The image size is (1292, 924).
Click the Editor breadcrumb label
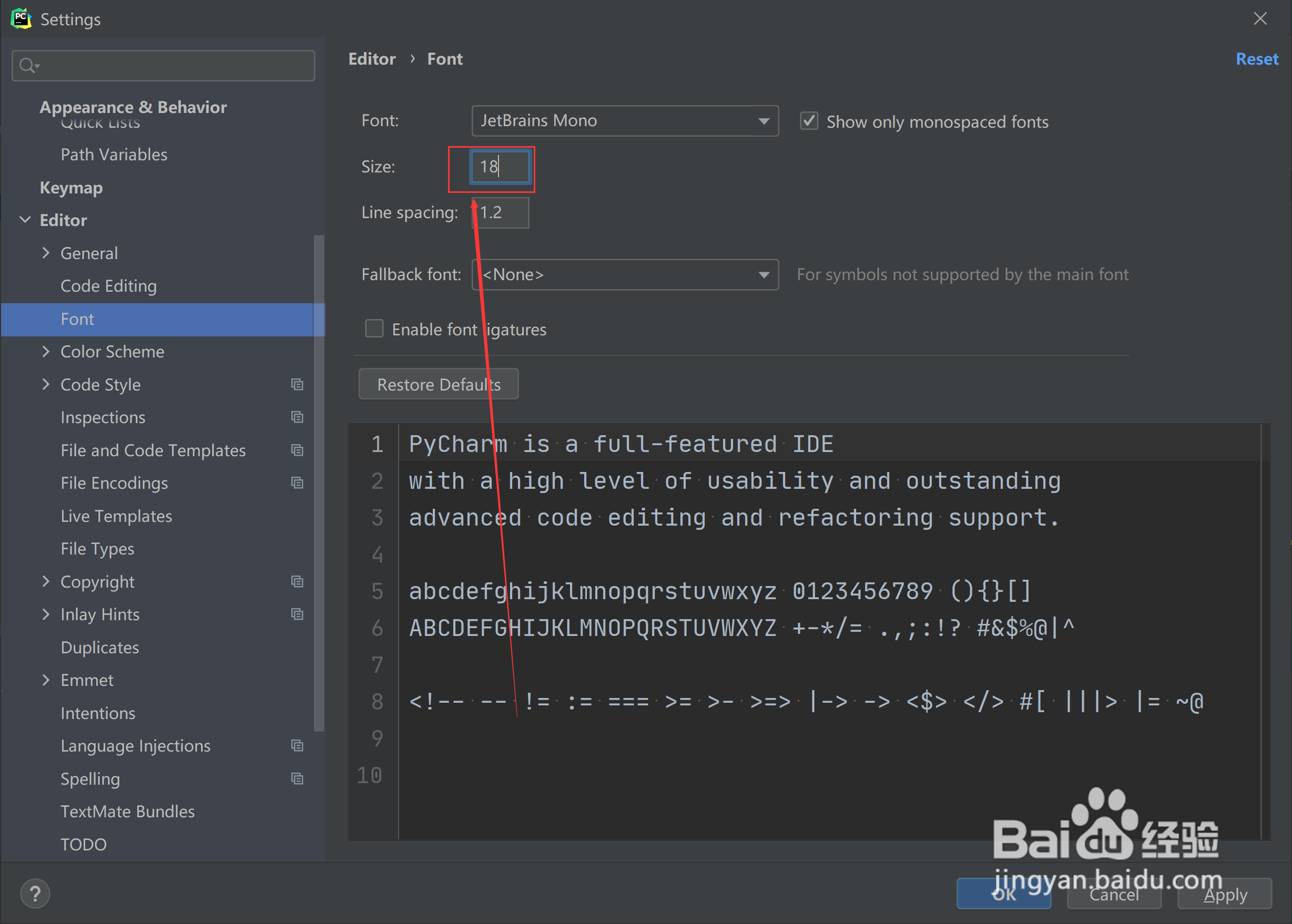372,59
